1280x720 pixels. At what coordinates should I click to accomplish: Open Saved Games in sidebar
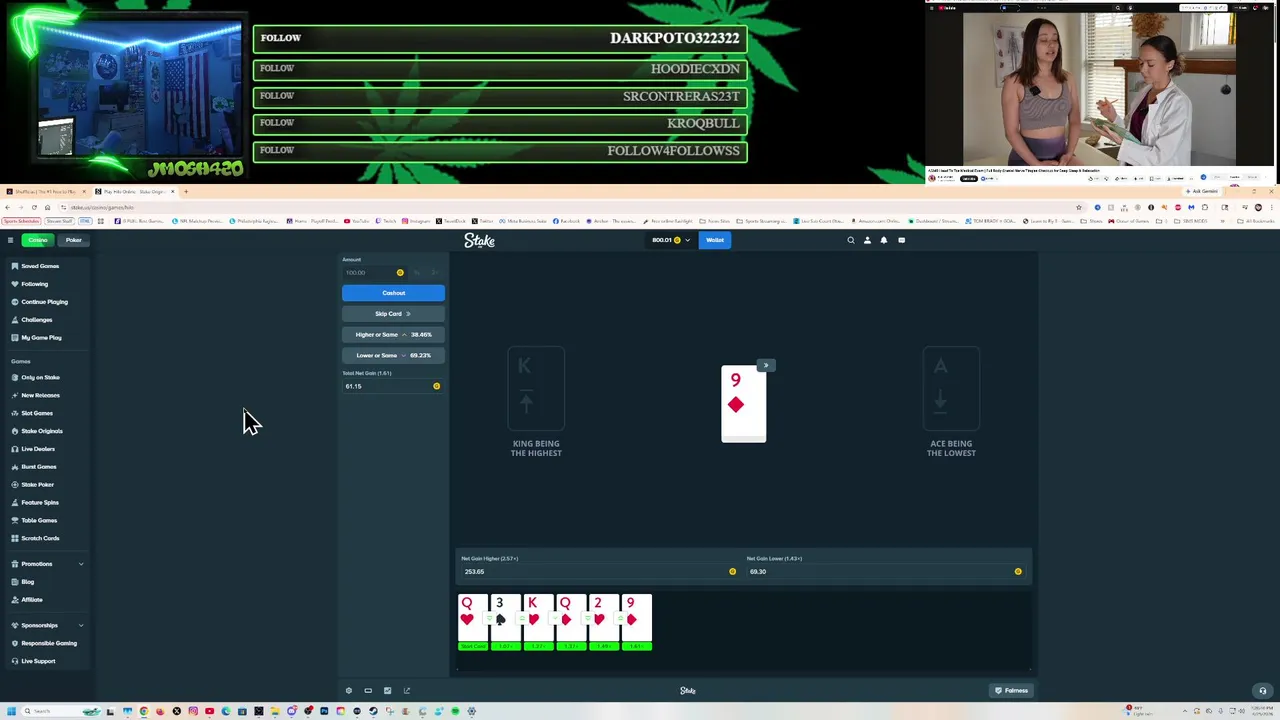coord(40,266)
